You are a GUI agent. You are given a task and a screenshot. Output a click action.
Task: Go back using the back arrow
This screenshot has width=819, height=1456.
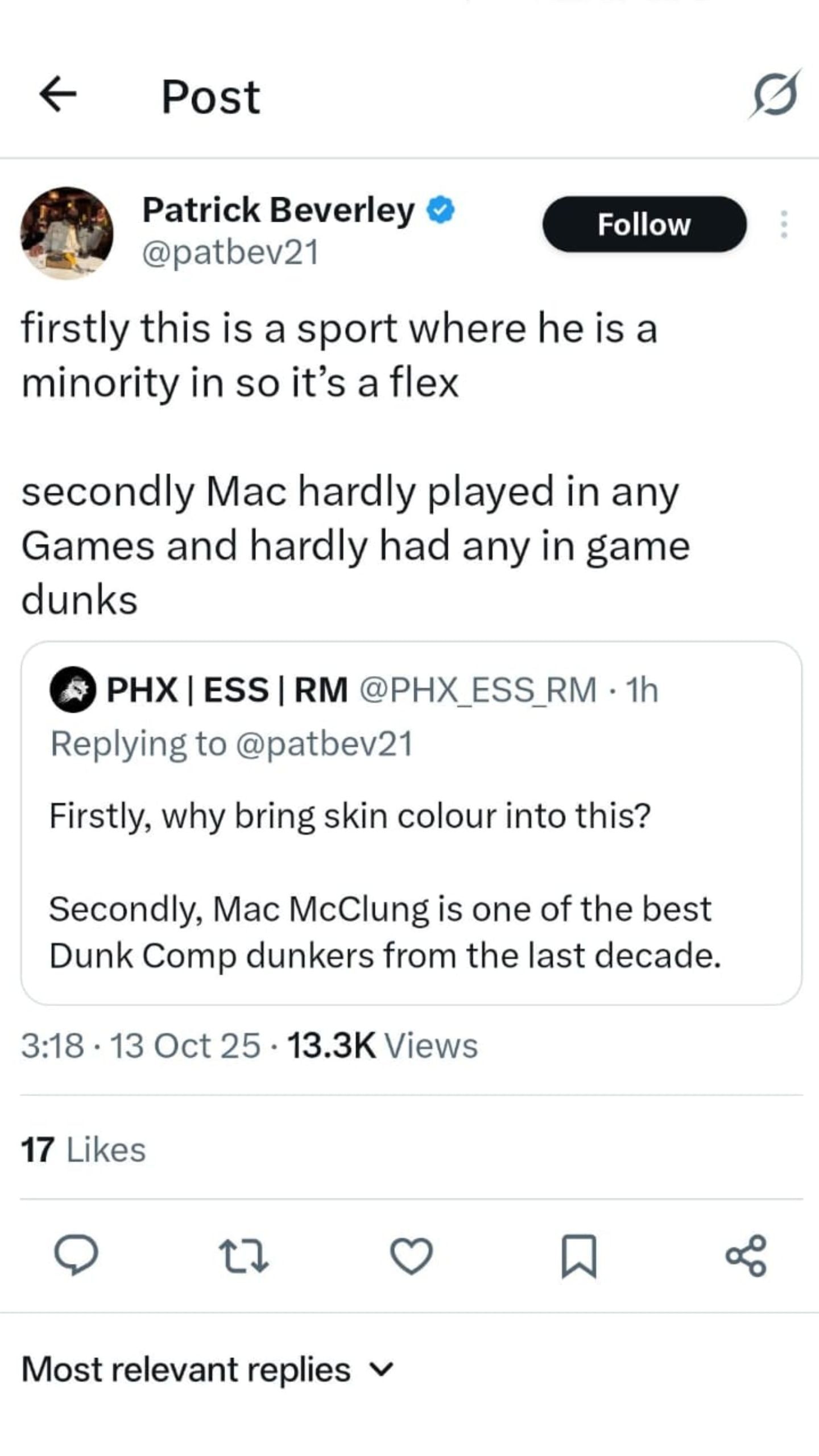coord(58,96)
